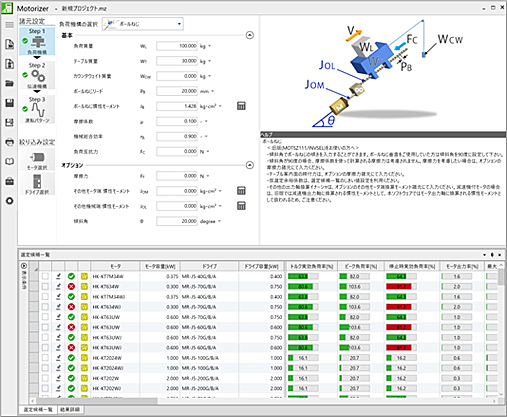Close the candidate list panel

point(499,255)
